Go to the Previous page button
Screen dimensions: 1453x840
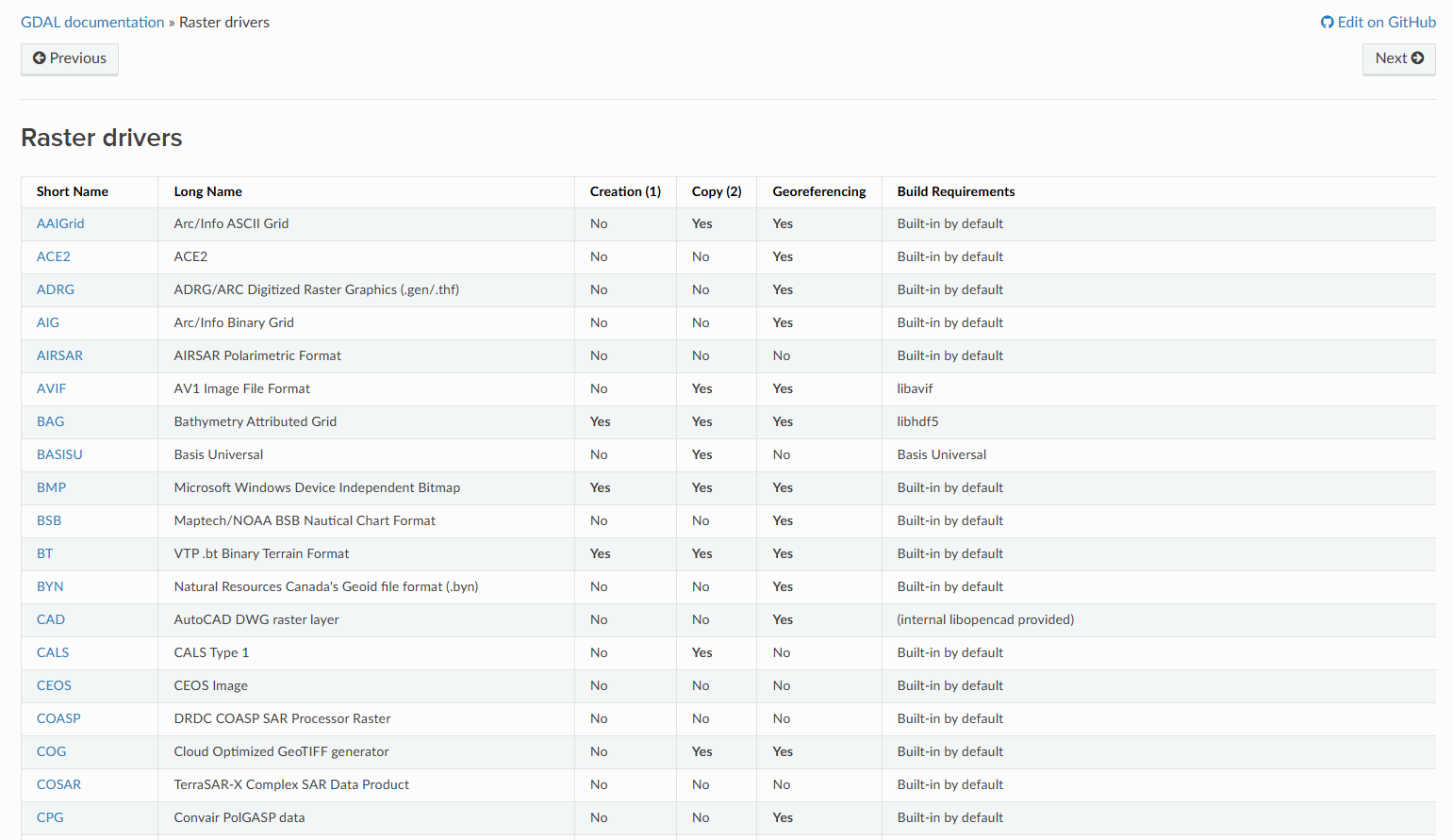point(70,58)
